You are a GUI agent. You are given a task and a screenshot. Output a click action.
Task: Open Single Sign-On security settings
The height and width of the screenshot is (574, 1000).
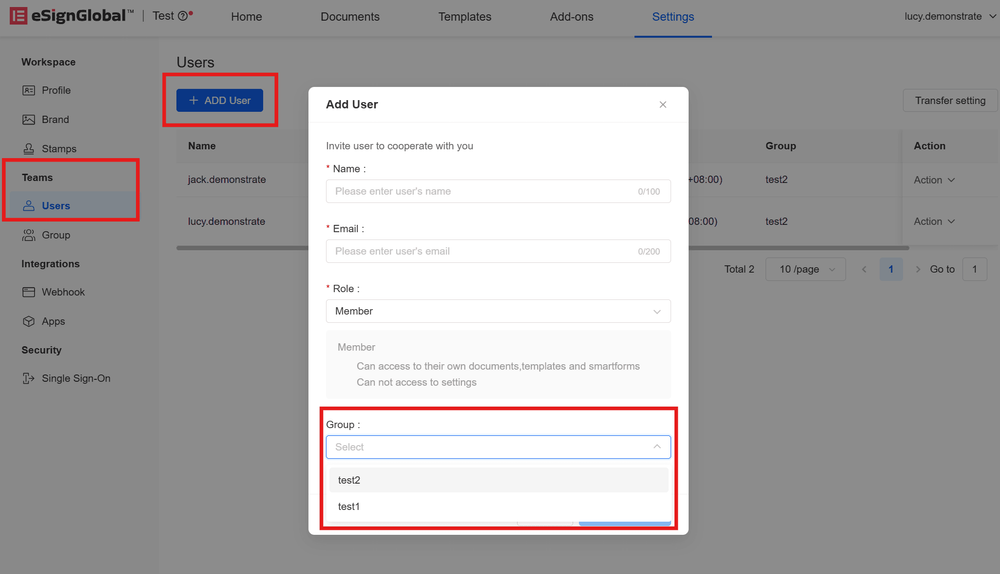[x=75, y=379]
